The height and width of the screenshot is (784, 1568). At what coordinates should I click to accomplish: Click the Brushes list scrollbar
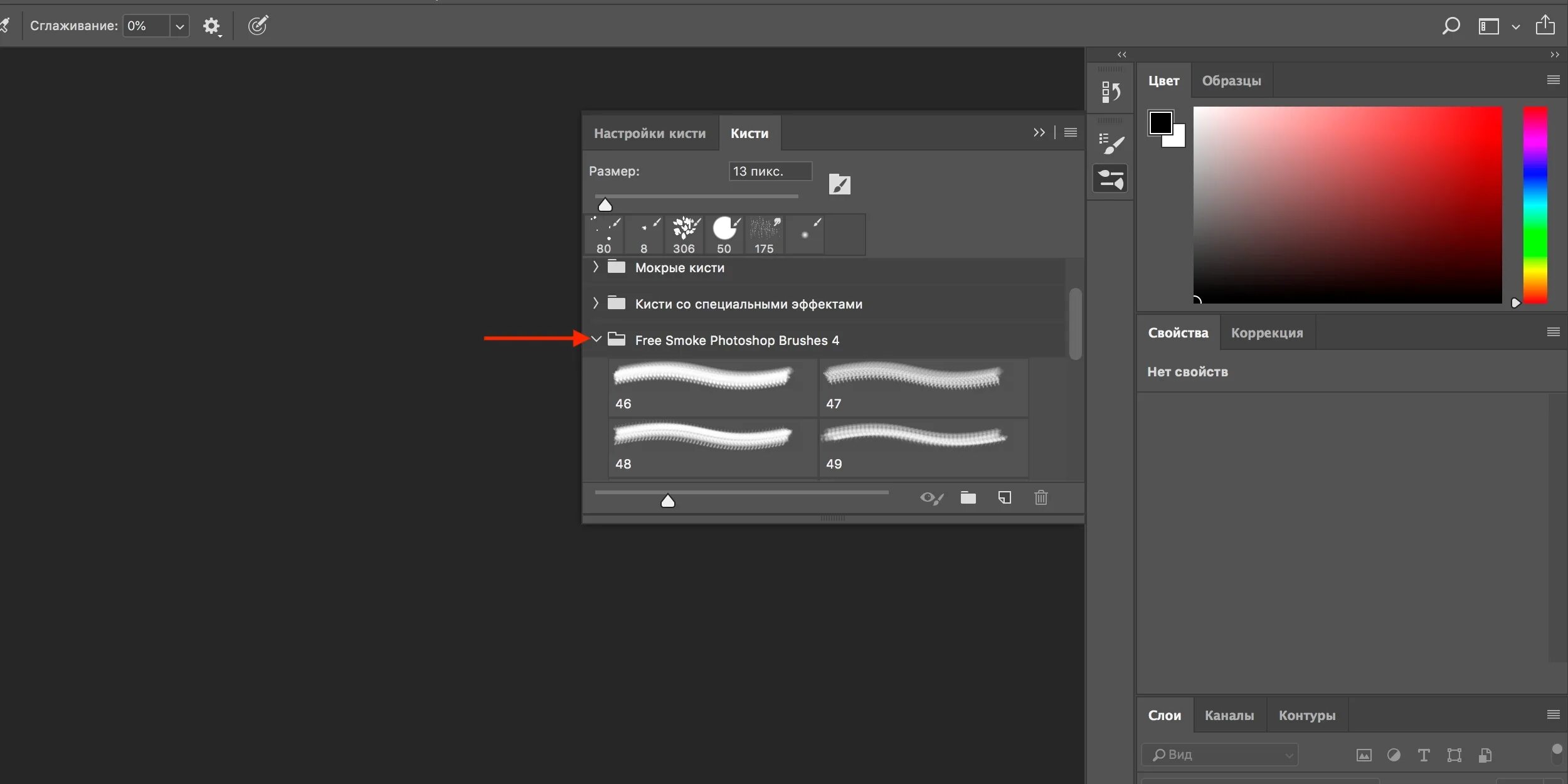[1075, 324]
